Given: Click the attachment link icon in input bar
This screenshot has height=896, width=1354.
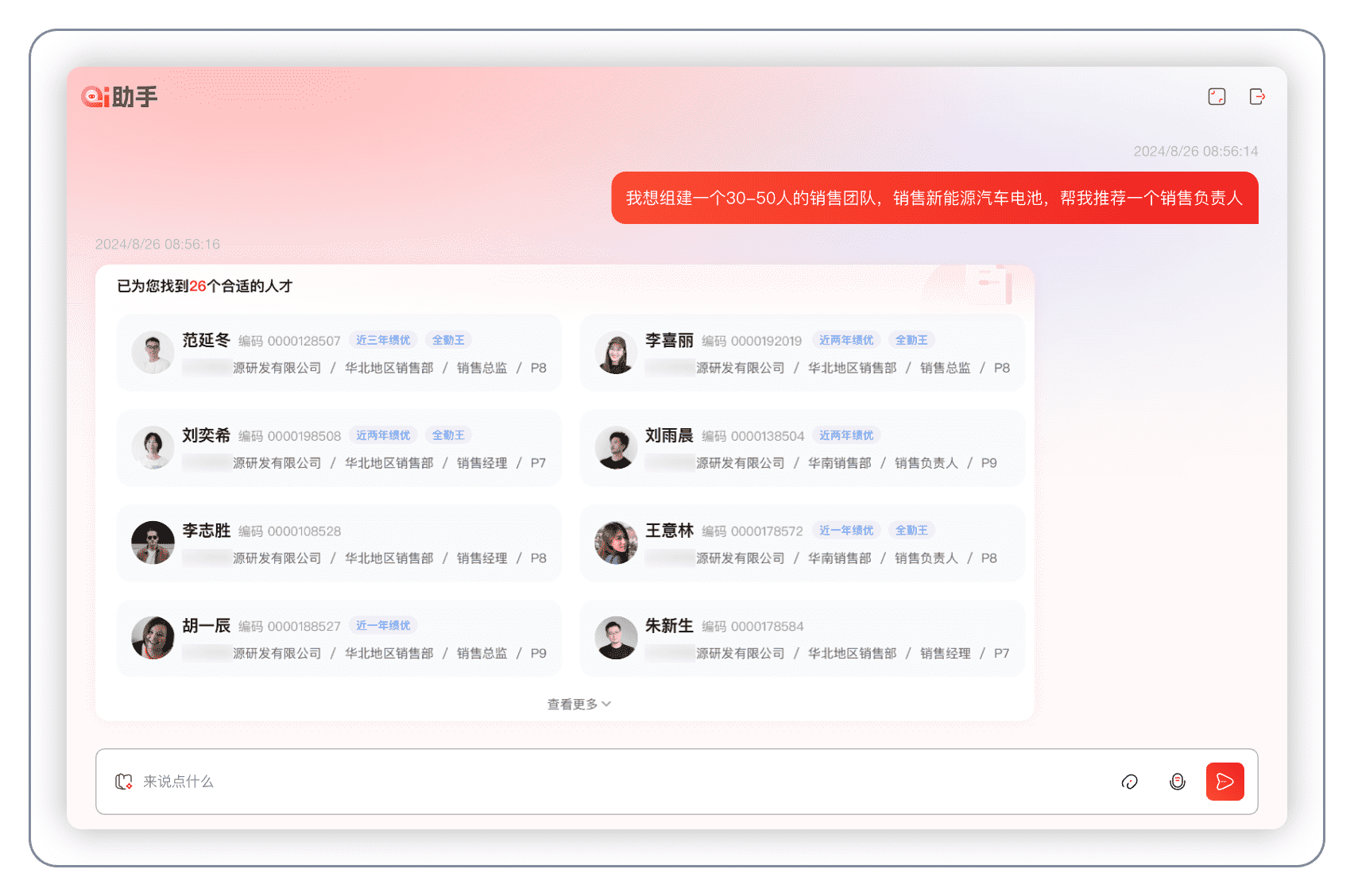Looking at the screenshot, I should tap(1129, 782).
